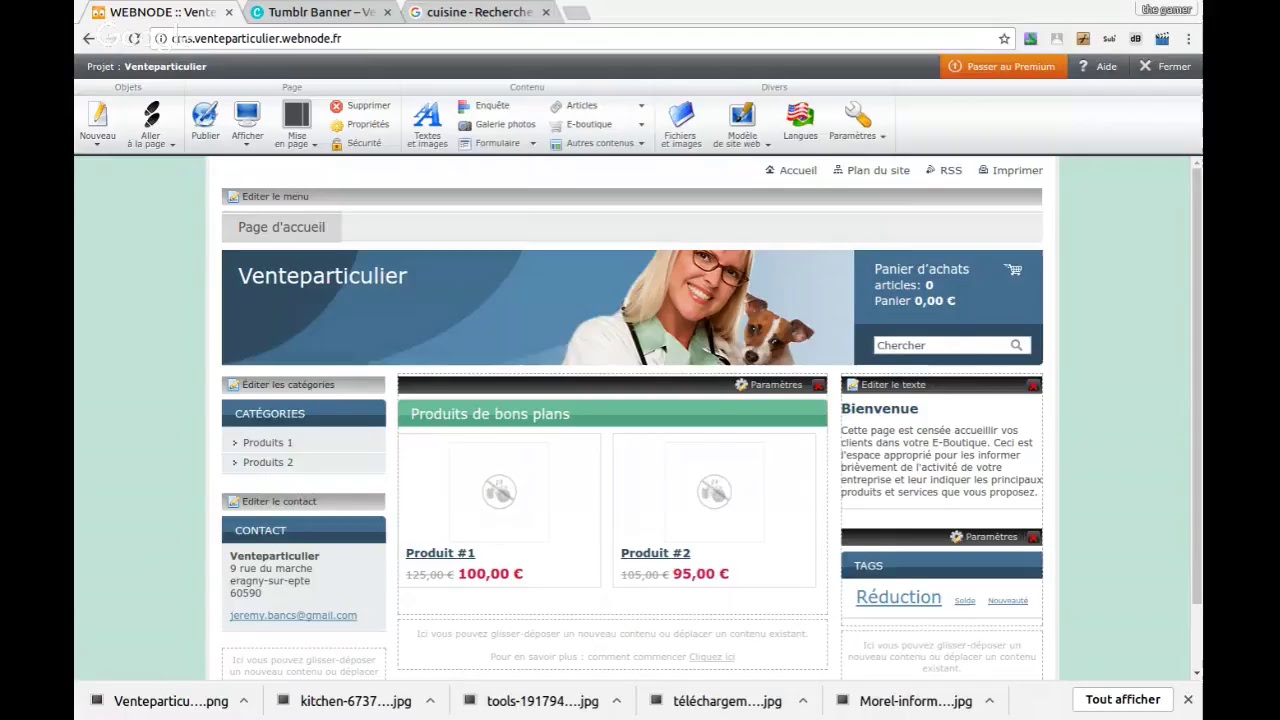Delete the Tags block
This screenshot has height=720, width=1280.
[1033, 537]
